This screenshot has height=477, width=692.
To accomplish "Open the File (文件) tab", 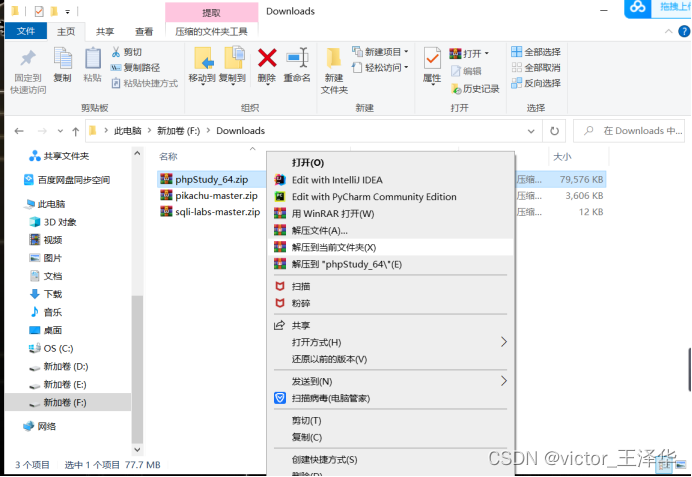I will pos(26,31).
